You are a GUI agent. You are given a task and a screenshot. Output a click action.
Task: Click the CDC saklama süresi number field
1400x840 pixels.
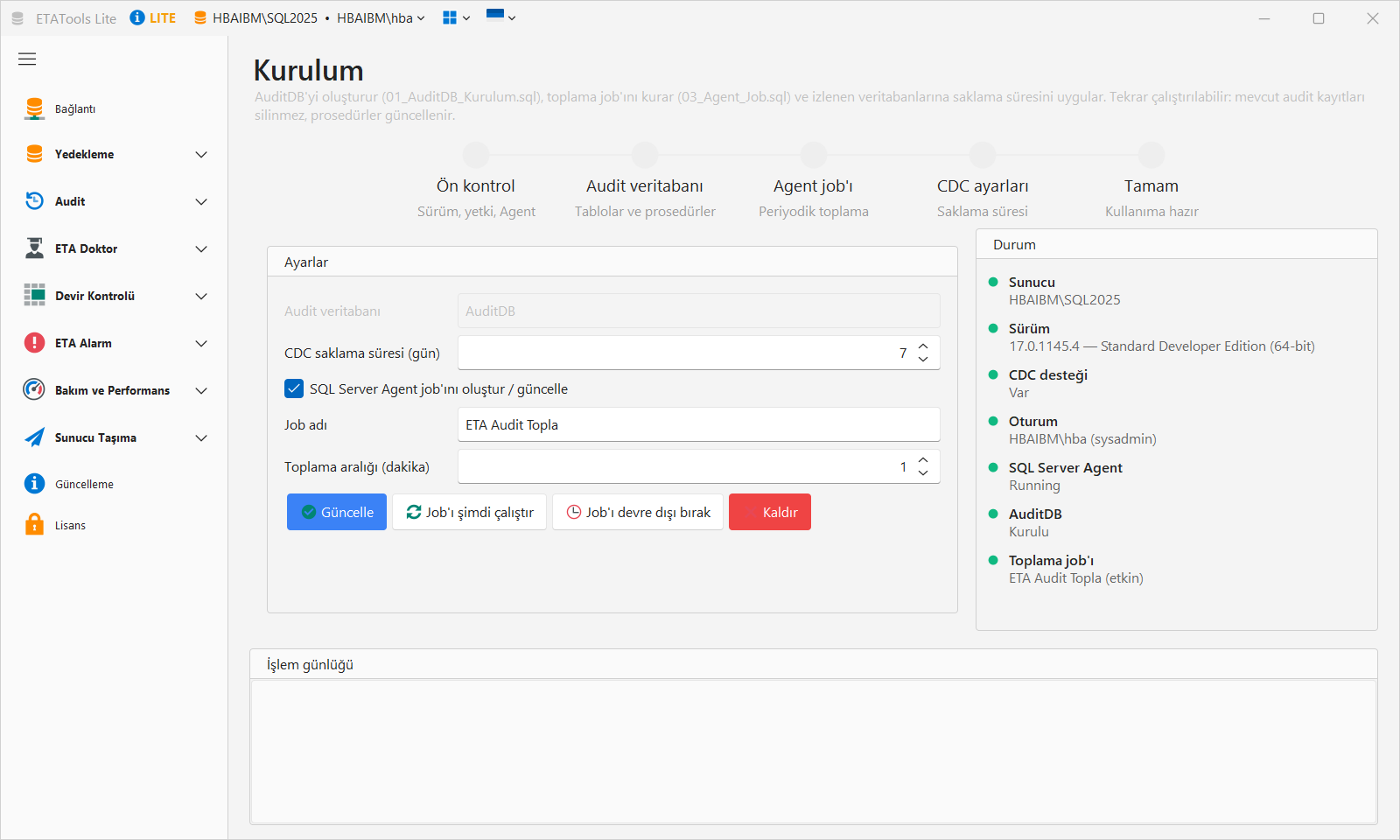point(699,353)
